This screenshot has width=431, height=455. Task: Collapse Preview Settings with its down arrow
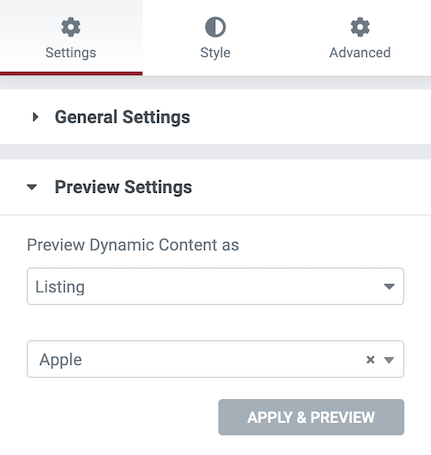(32, 187)
